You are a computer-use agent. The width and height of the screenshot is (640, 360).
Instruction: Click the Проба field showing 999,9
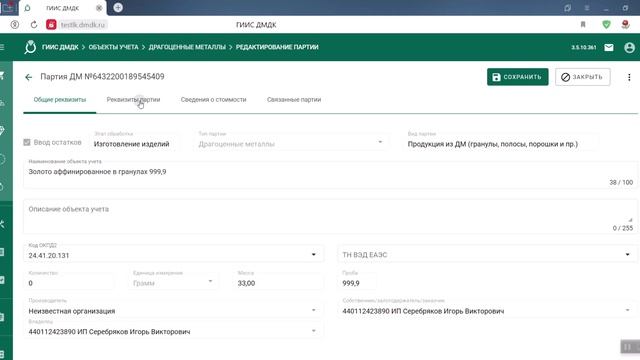click(357, 282)
